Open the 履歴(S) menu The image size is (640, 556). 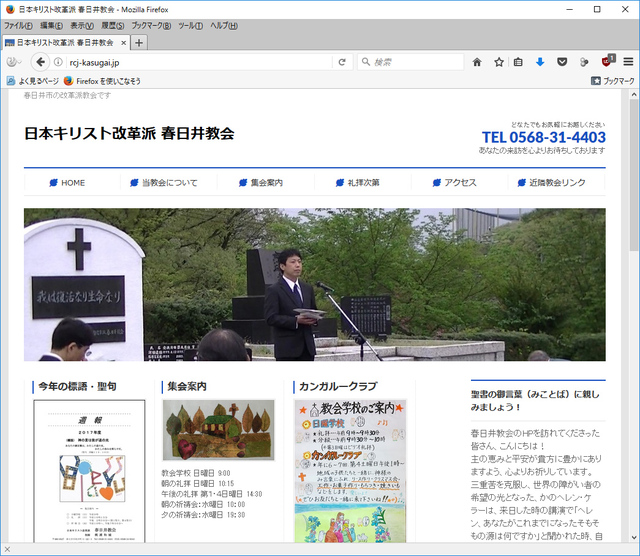pyautogui.click(x=113, y=25)
